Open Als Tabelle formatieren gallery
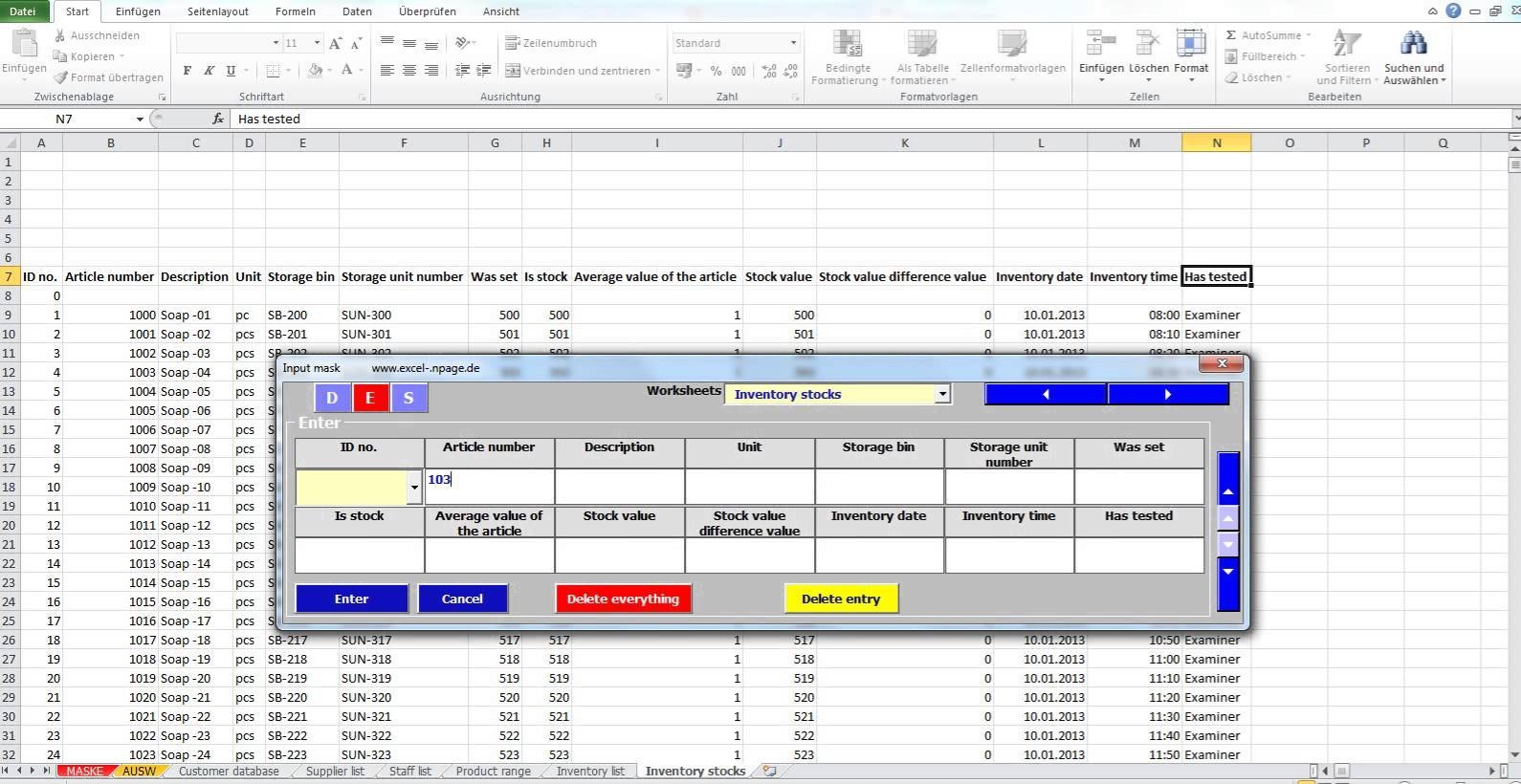Screen dimensions: 1521x784 (922, 57)
